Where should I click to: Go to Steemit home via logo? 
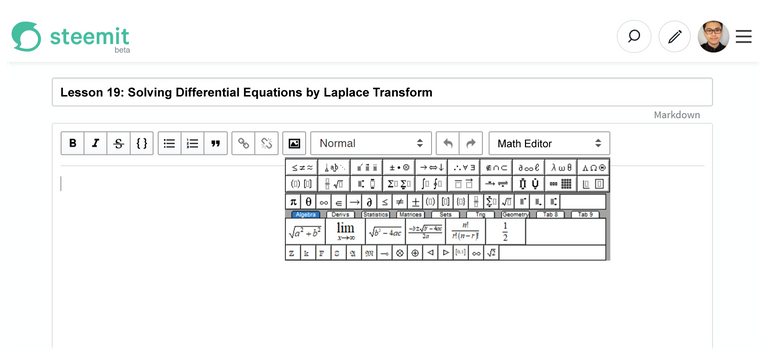pos(71,36)
